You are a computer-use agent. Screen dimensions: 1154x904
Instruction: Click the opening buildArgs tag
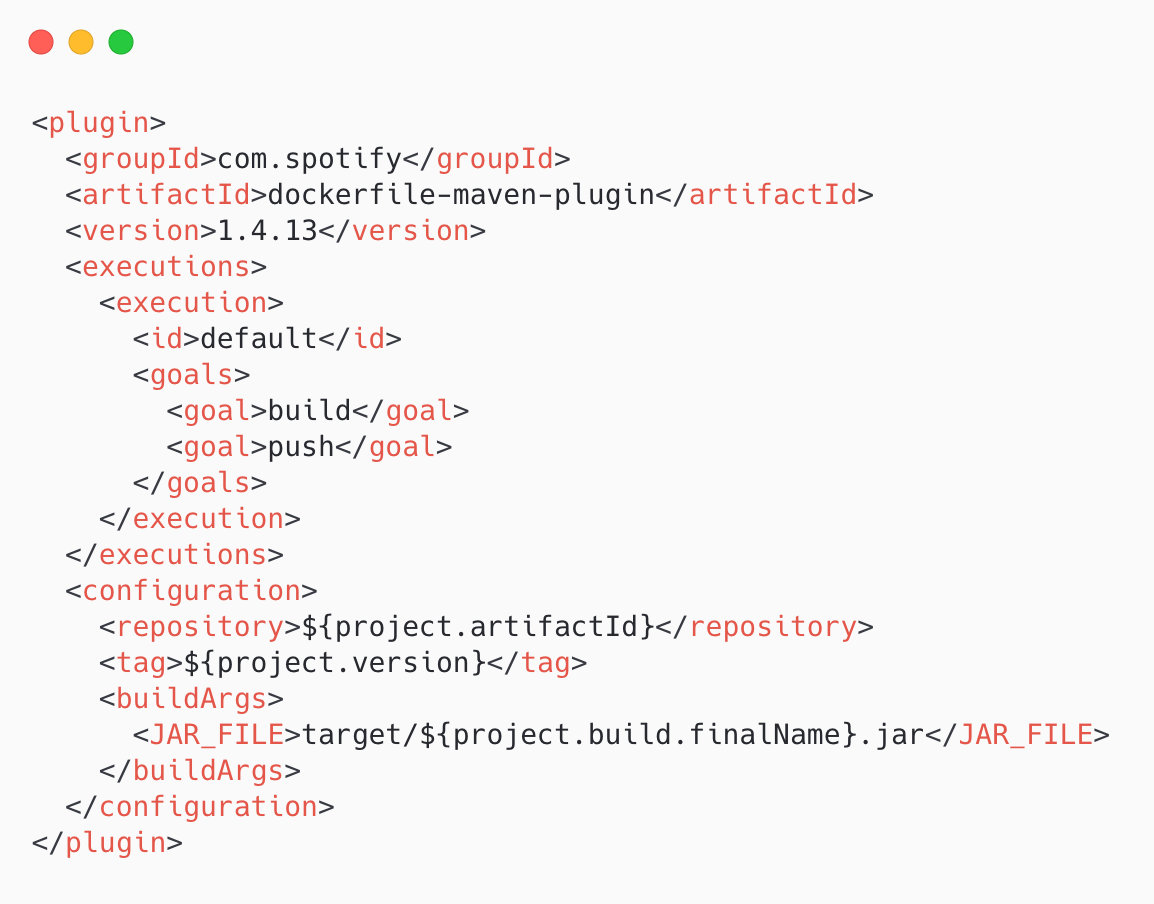[x=191, y=699]
